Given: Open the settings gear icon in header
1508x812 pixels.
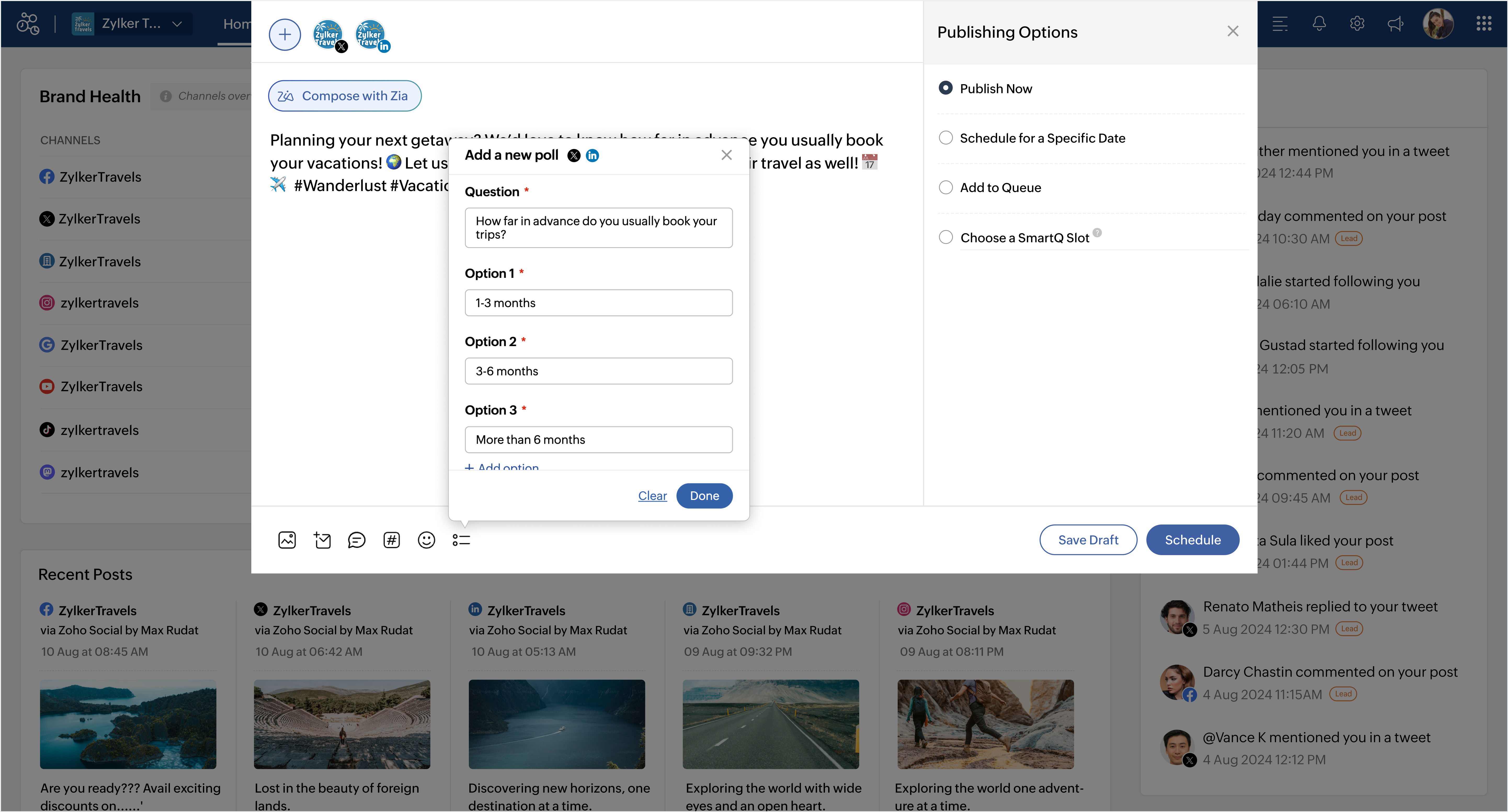Looking at the screenshot, I should (x=1357, y=24).
